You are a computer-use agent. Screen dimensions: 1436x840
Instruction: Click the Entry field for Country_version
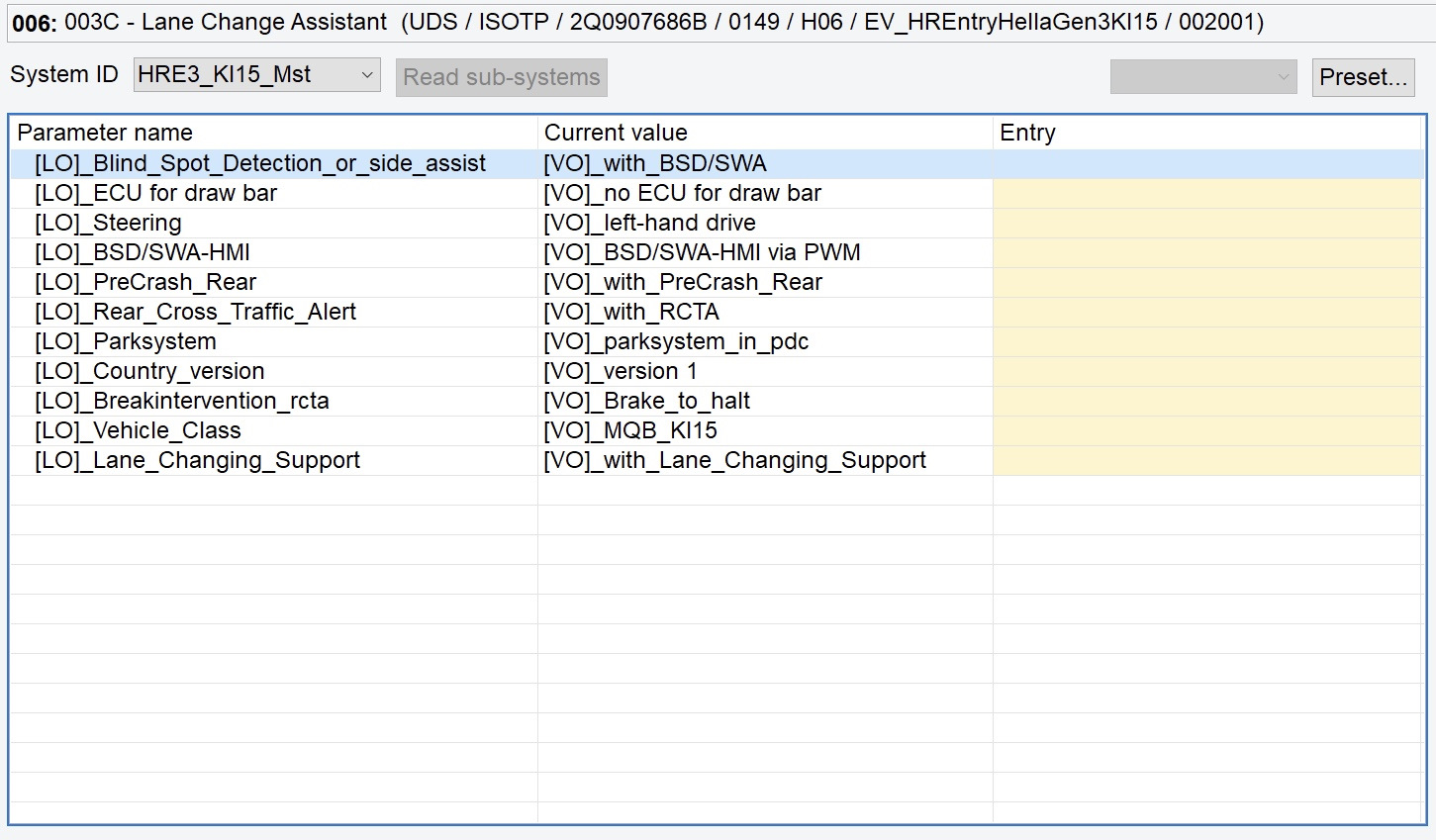pos(1206,371)
